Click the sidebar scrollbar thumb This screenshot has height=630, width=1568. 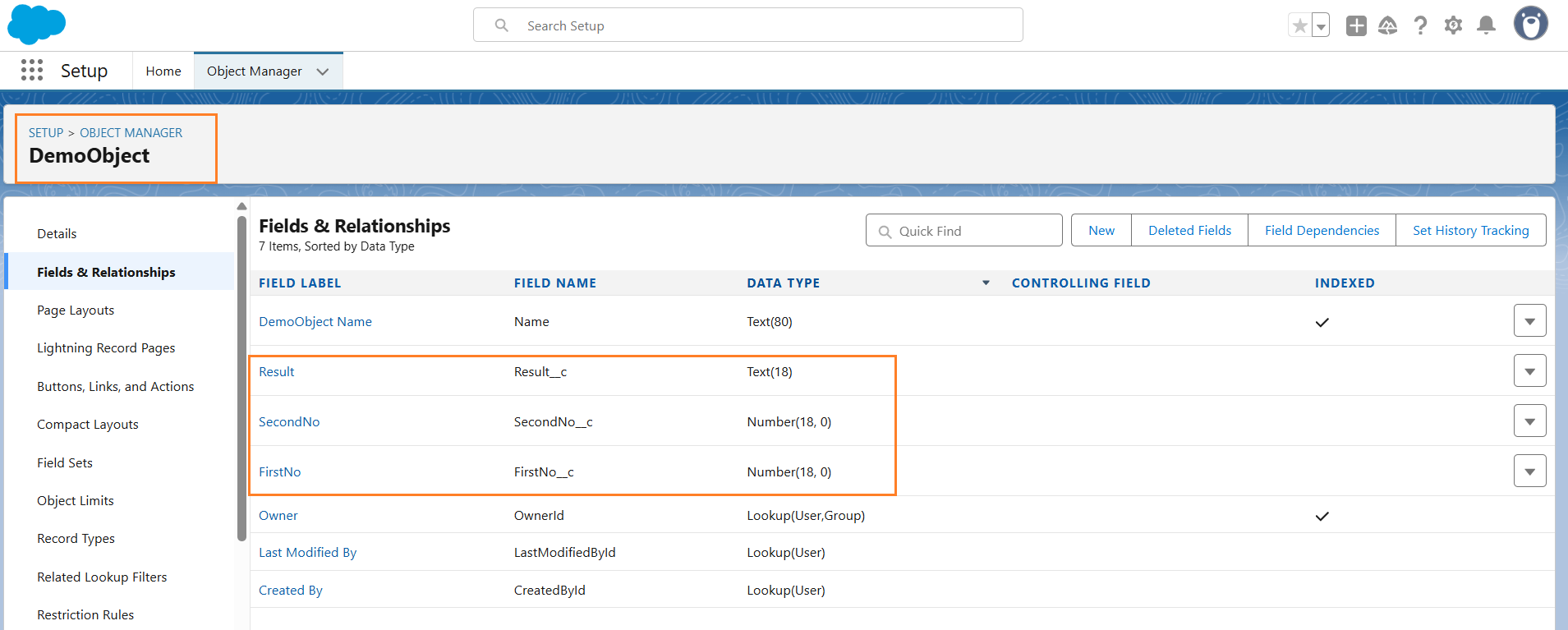tap(241, 379)
